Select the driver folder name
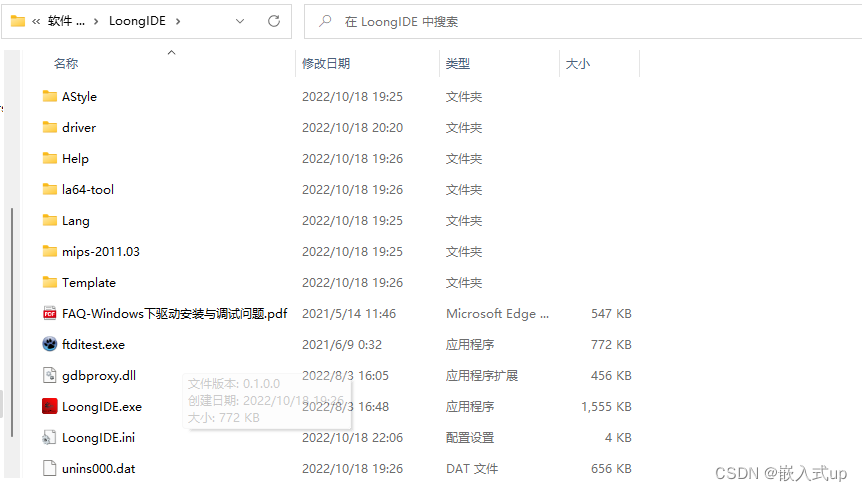 point(79,128)
